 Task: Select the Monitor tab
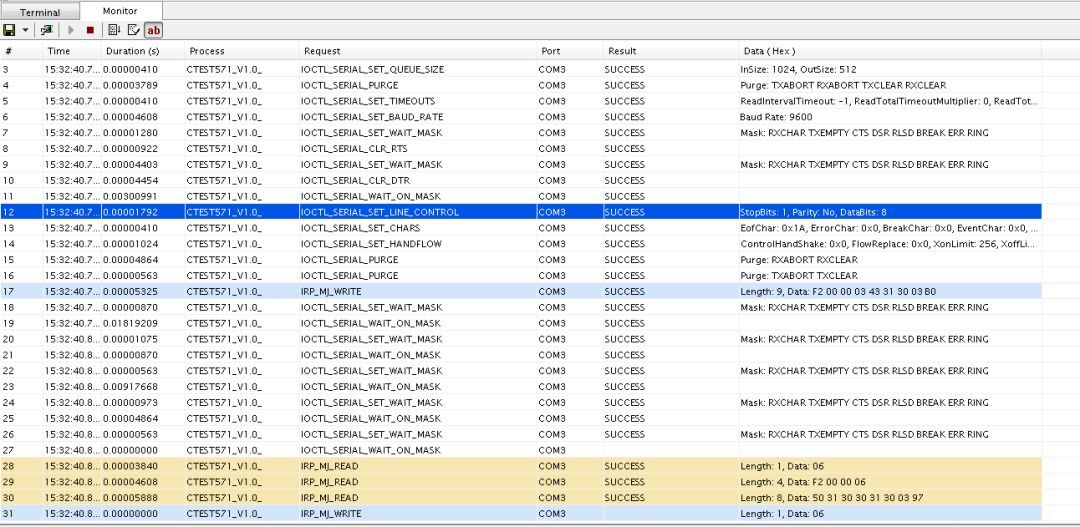[x=120, y=11]
